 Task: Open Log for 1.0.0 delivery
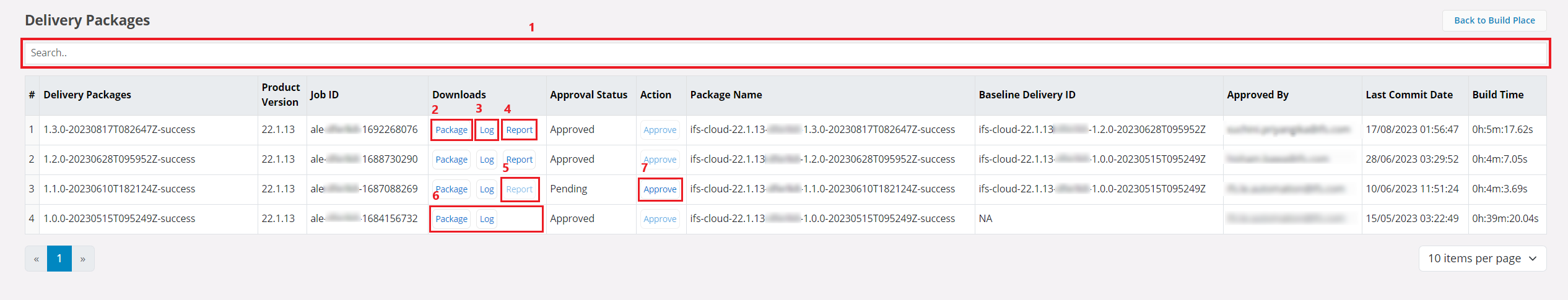point(487,219)
